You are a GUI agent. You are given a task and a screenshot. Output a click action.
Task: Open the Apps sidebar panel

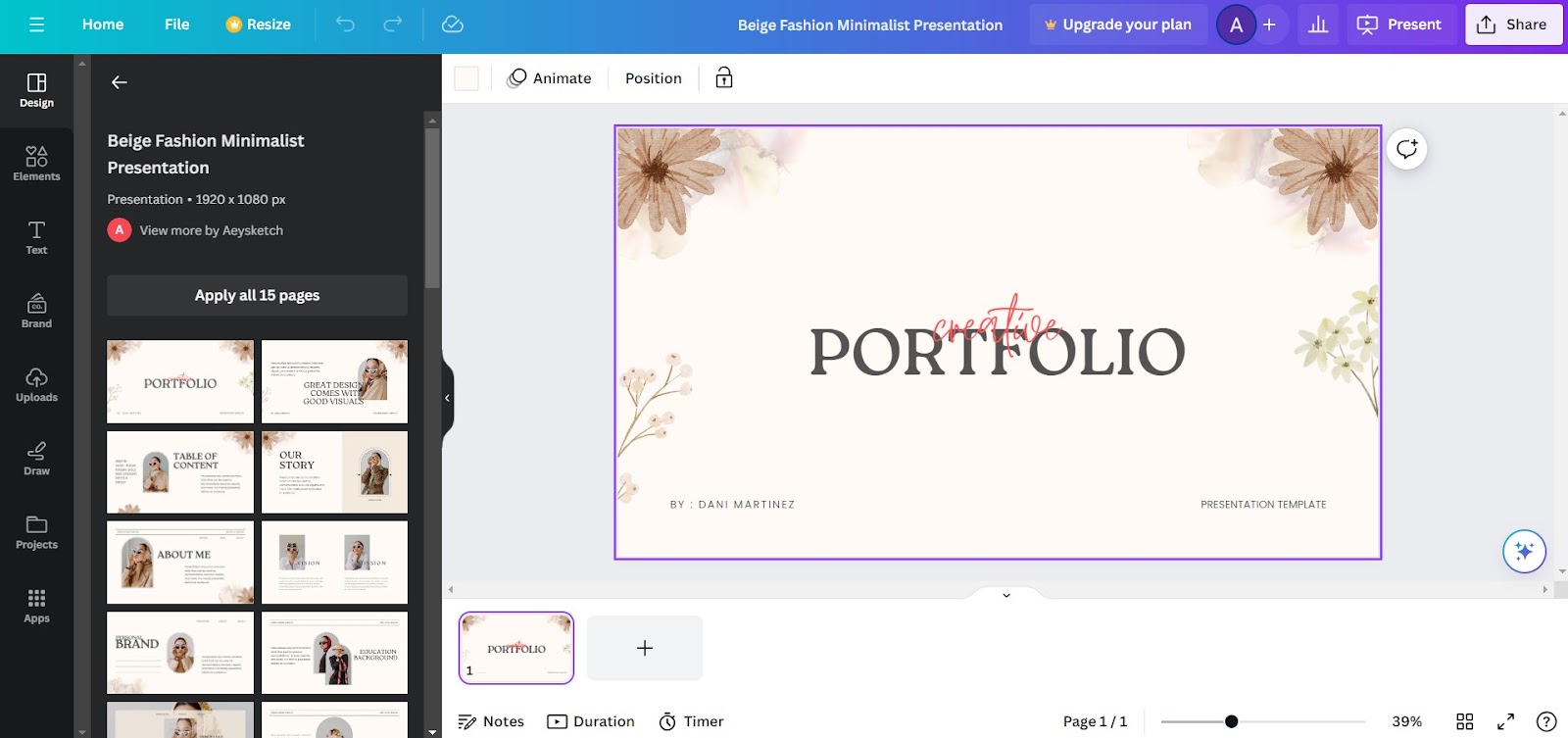pos(36,606)
